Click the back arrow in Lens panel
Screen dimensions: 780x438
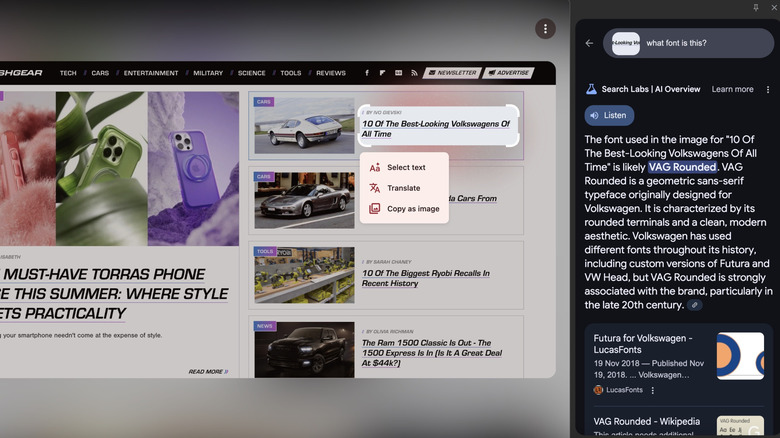pos(589,43)
